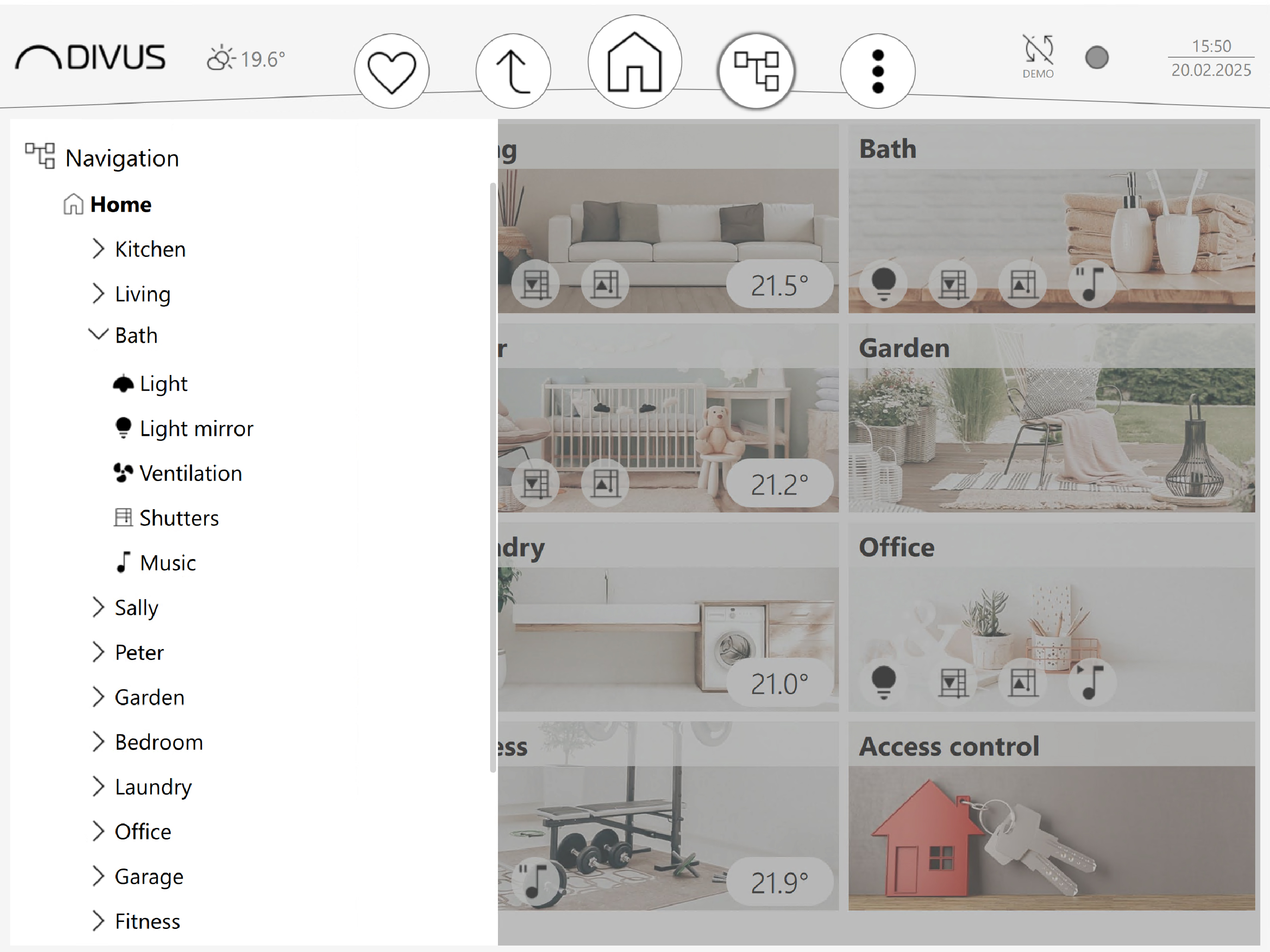Click the Ventilation fan icon
Viewport: 1270px width, 952px height.
coord(123,473)
